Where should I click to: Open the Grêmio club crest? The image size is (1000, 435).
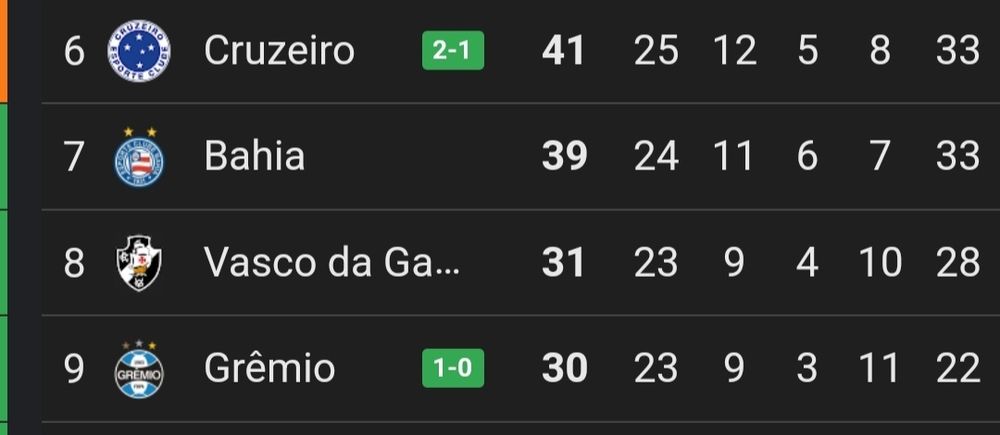point(139,369)
